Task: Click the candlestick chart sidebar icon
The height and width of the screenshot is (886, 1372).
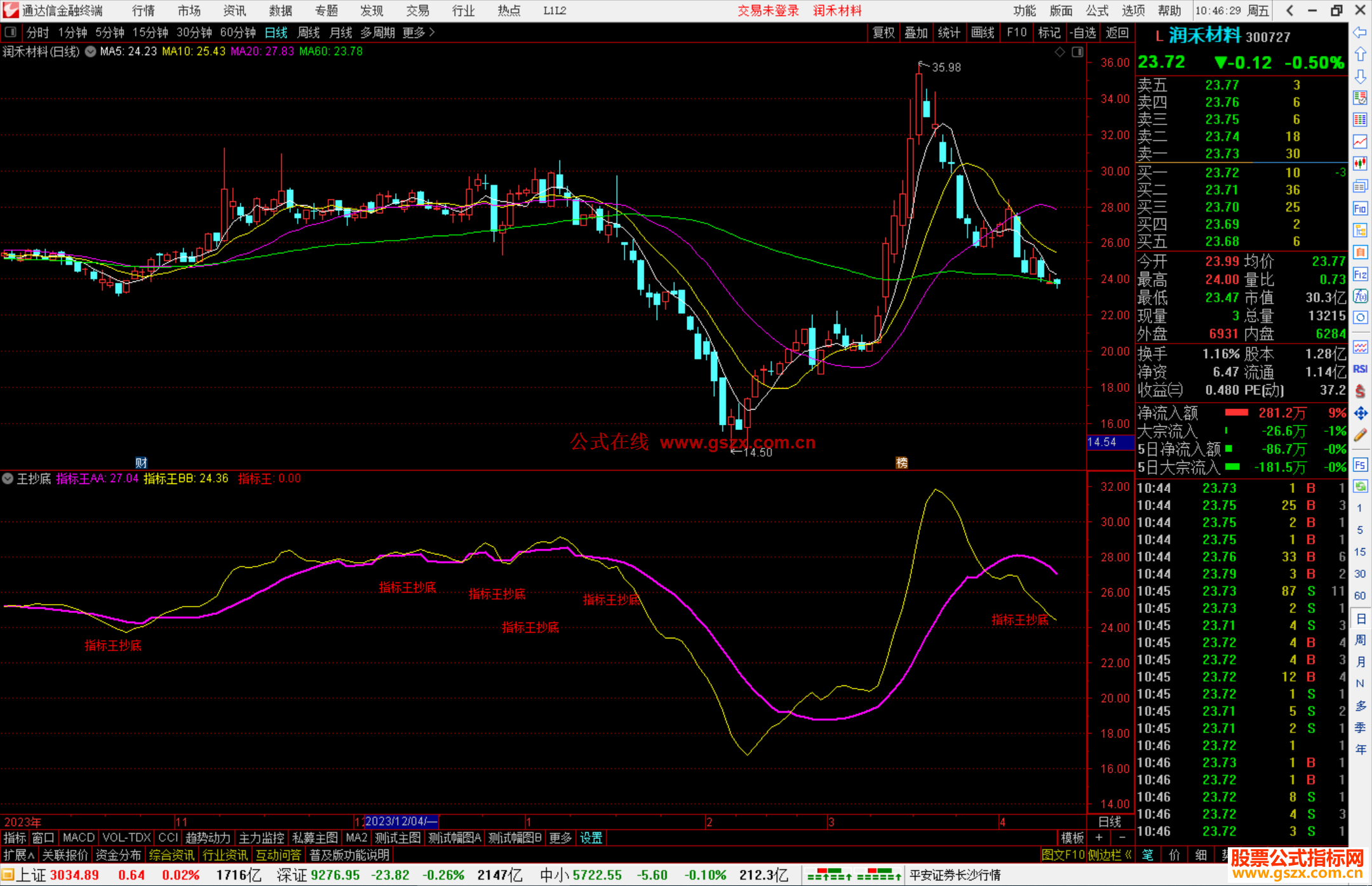Action: [1360, 163]
